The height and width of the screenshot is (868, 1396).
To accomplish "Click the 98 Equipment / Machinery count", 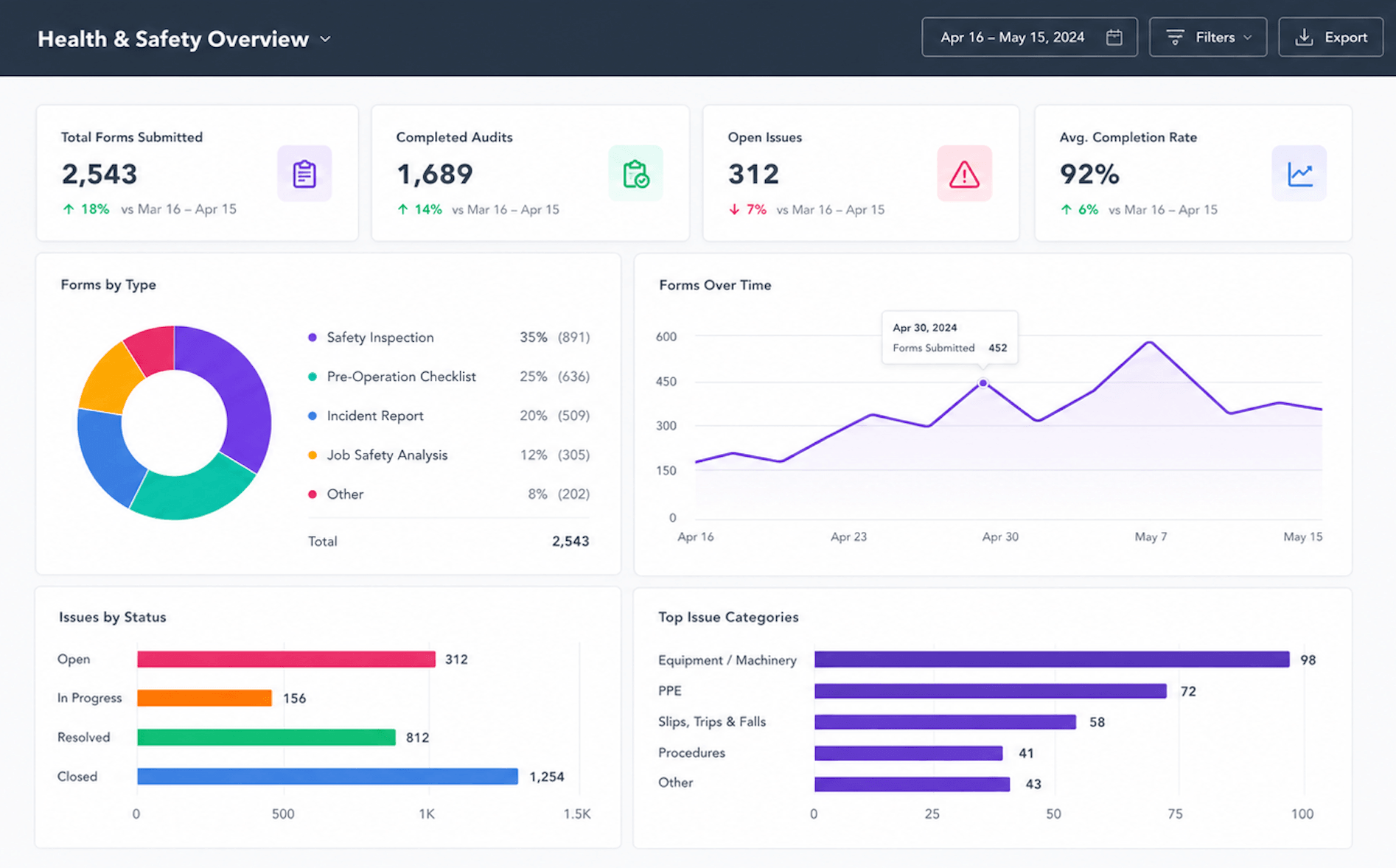I will [x=1308, y=660].
